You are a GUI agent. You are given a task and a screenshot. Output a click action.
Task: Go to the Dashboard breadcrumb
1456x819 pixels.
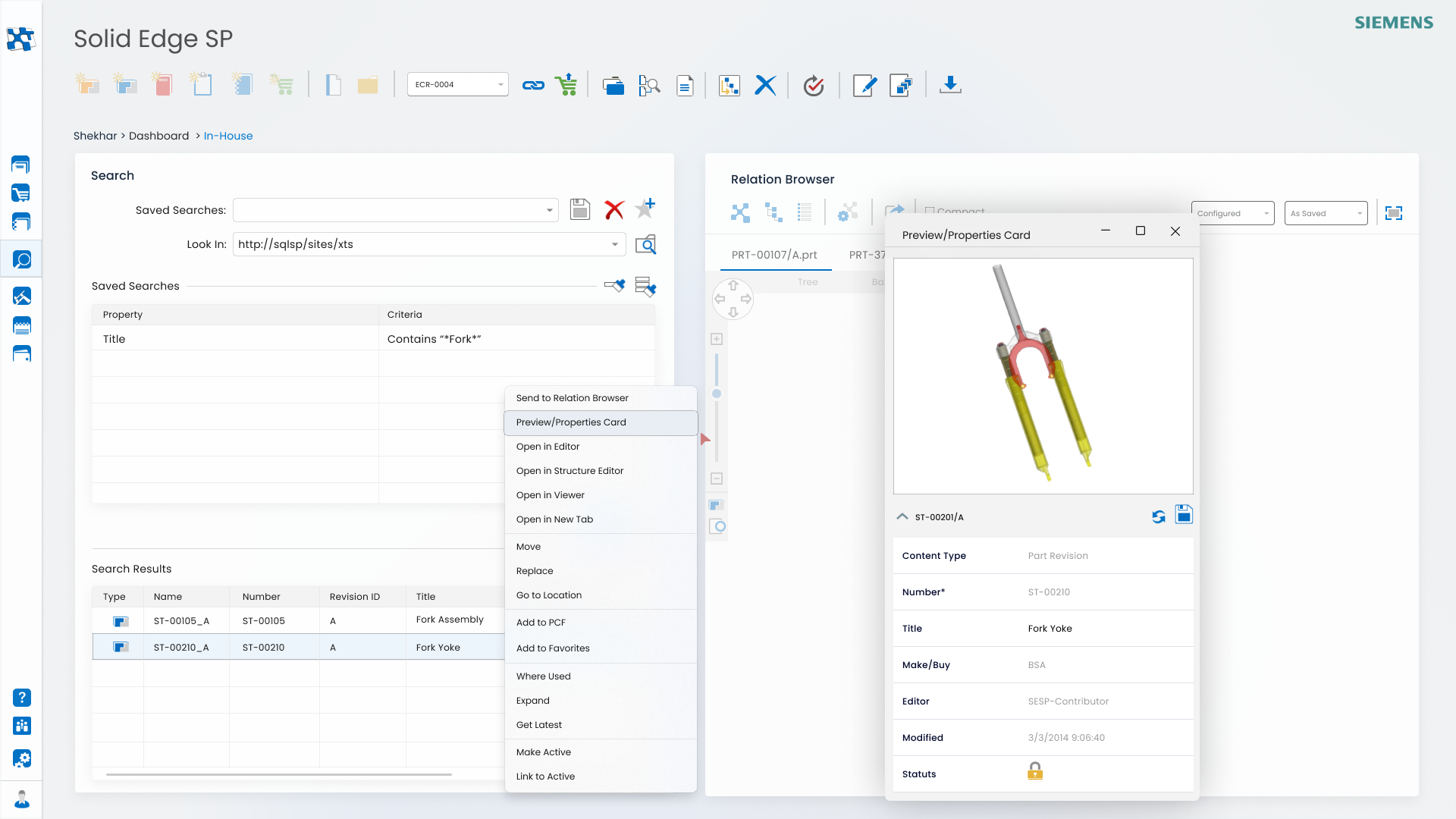tap(158, 136)
